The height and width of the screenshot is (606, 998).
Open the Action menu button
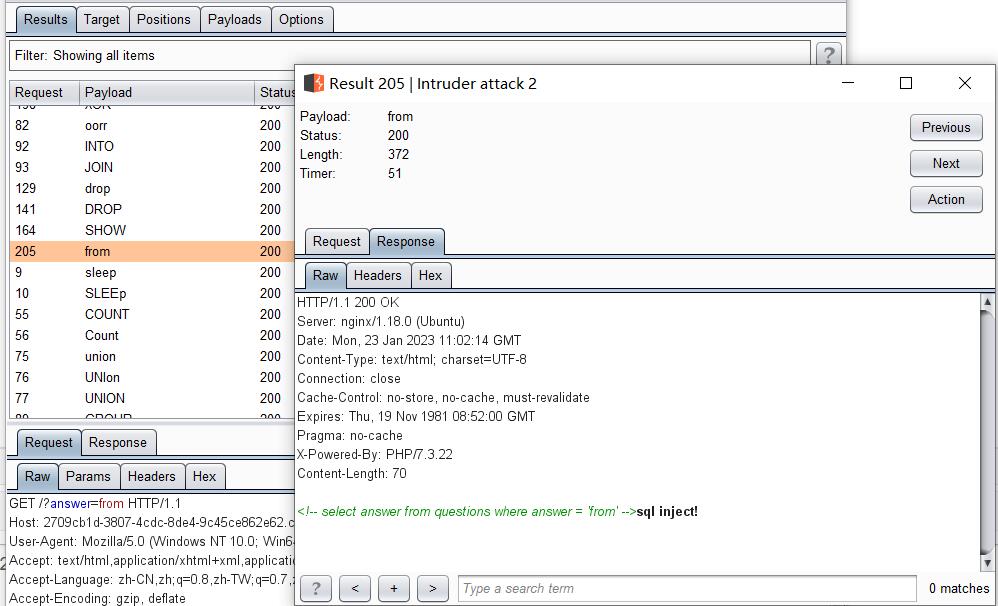tap(945, 199)
